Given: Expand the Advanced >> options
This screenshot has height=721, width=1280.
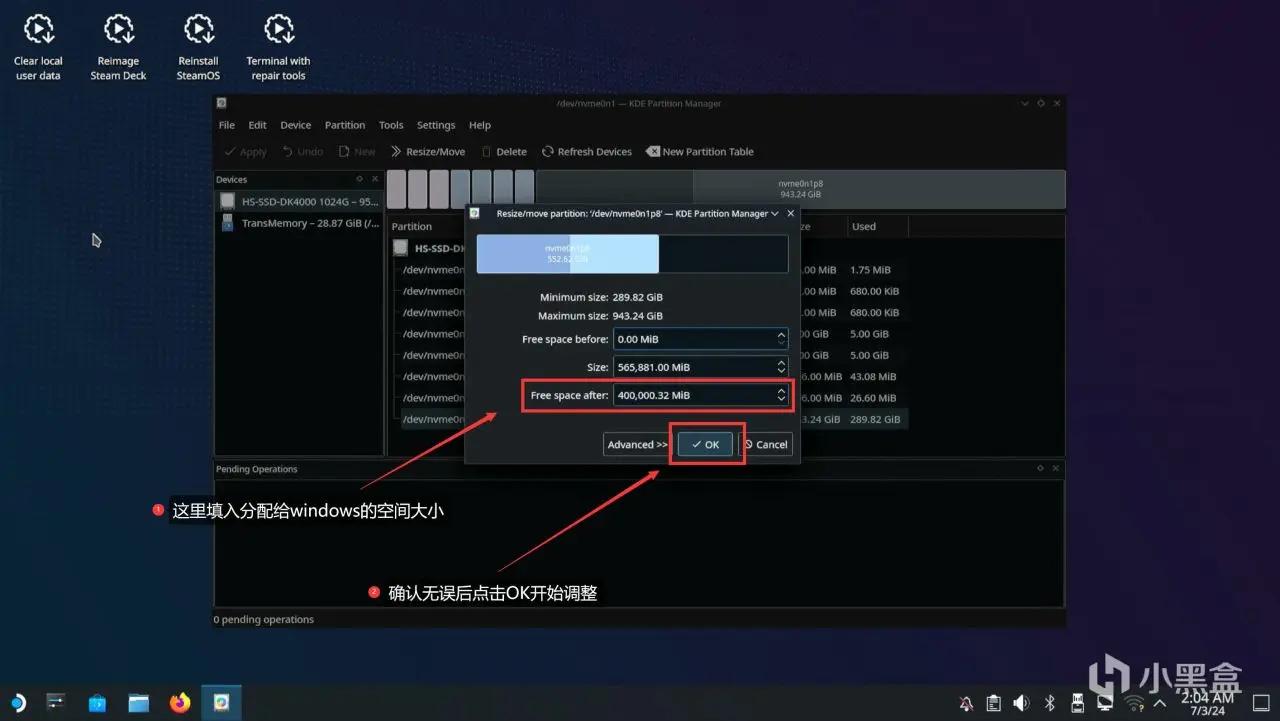Looking at the screenshot, I should (637, 444).
